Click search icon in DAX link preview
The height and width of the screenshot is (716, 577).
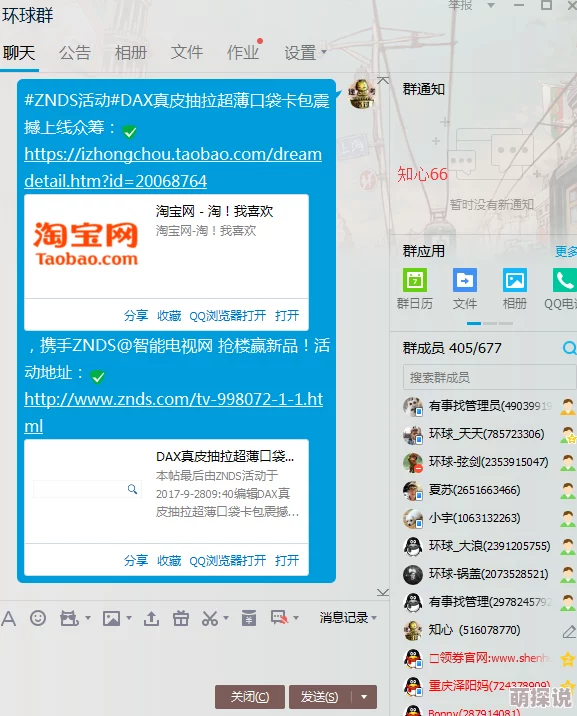pos(132,489)
